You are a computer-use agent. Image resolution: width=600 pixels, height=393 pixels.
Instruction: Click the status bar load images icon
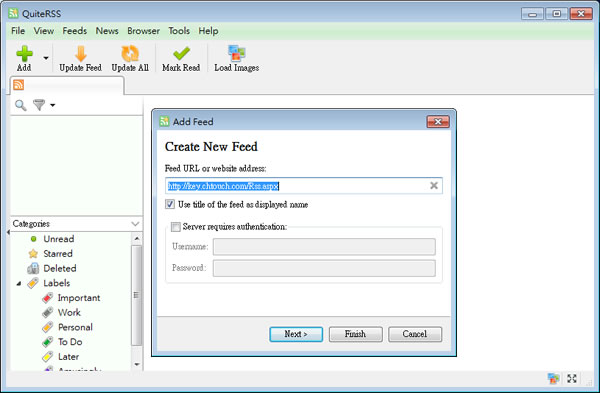pyautogui.click(x=553, y=378)
